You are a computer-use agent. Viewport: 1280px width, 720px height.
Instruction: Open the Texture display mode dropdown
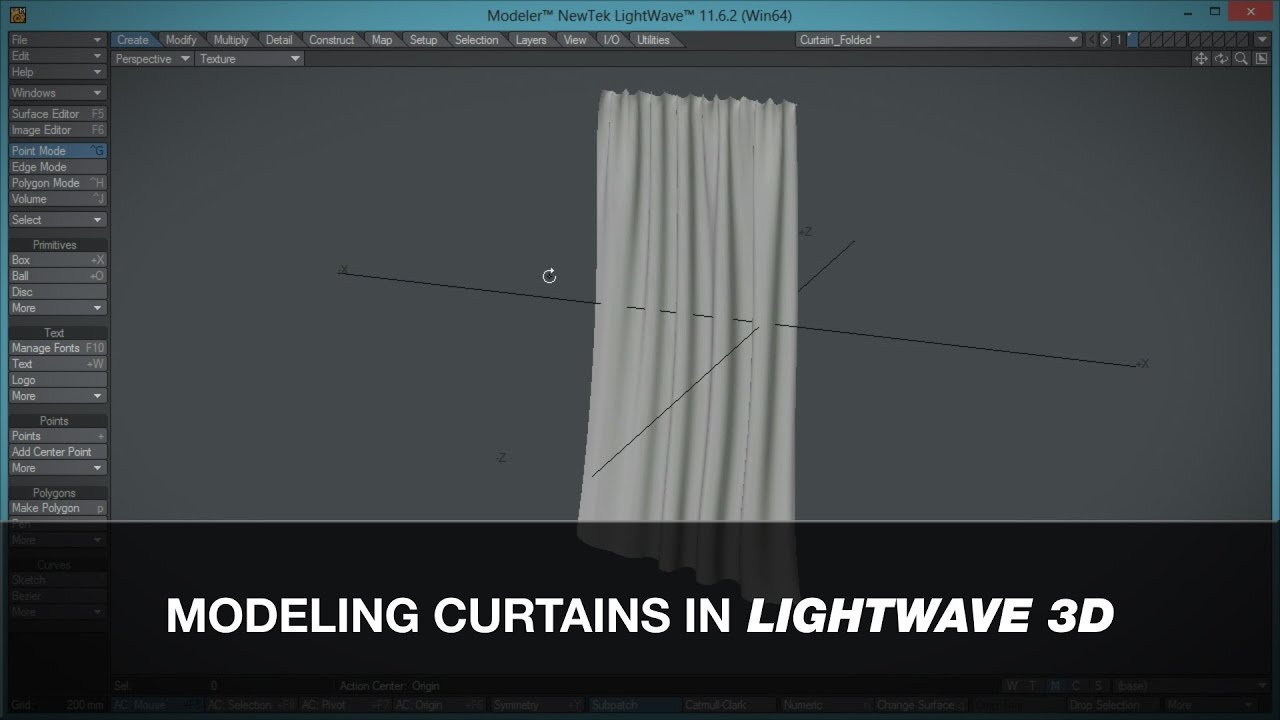[249, 59]
